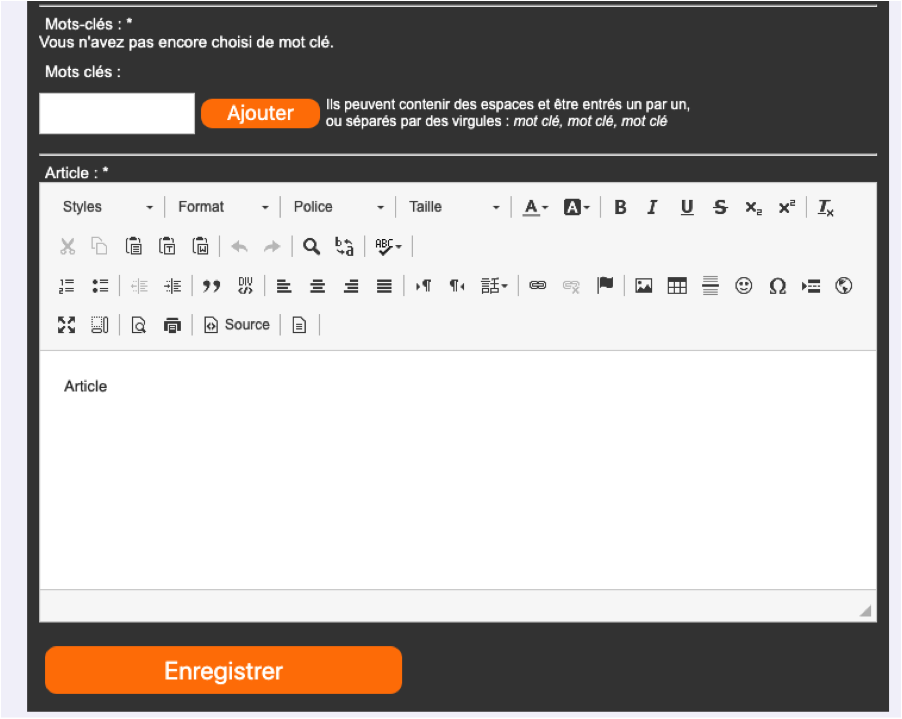Open the Styles dropdown
The height and width of the screenshot is (719, 902).
click(x=108, y=207)
